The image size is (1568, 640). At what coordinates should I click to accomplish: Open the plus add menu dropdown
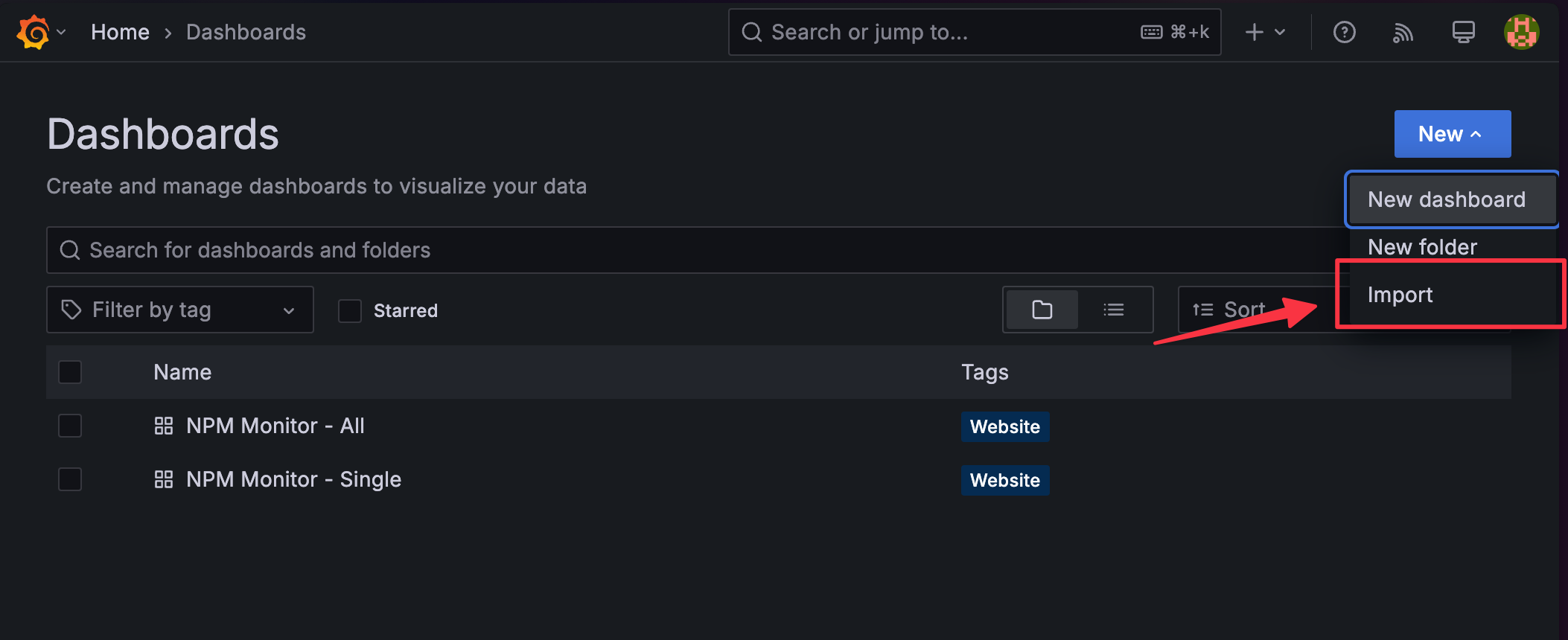[1265, 33]
